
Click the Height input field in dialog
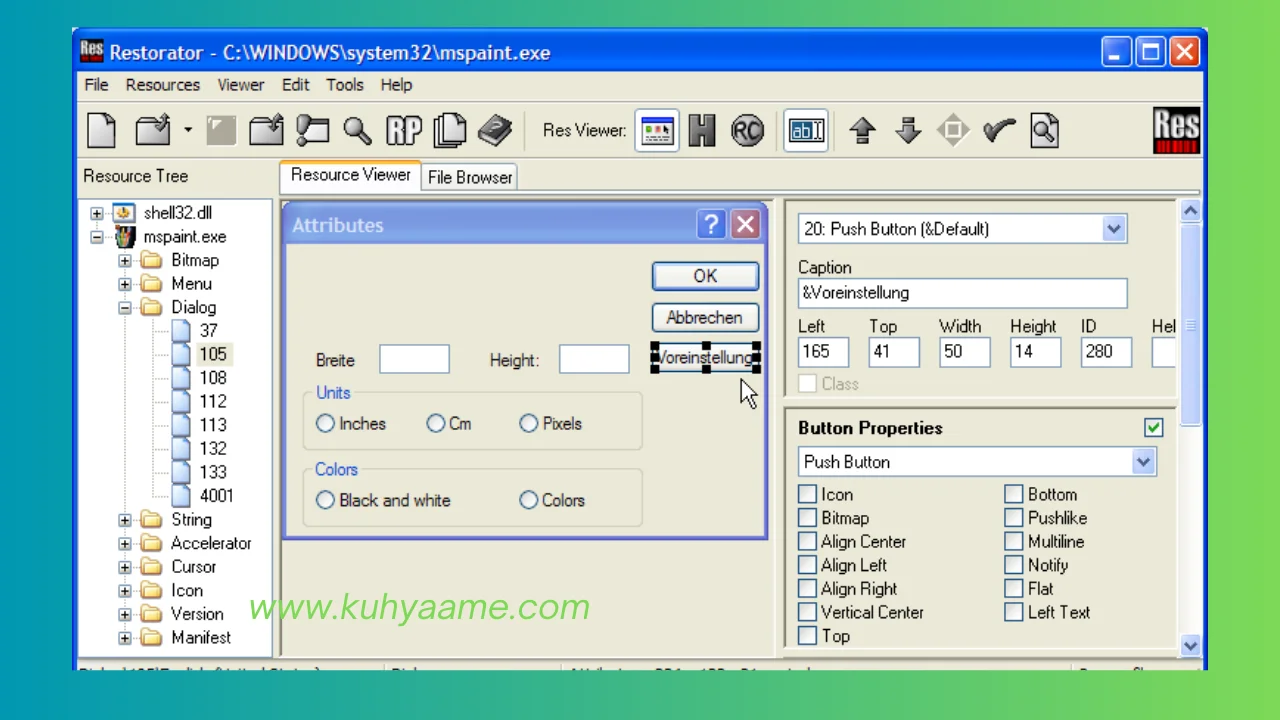(x=594, y=359)
